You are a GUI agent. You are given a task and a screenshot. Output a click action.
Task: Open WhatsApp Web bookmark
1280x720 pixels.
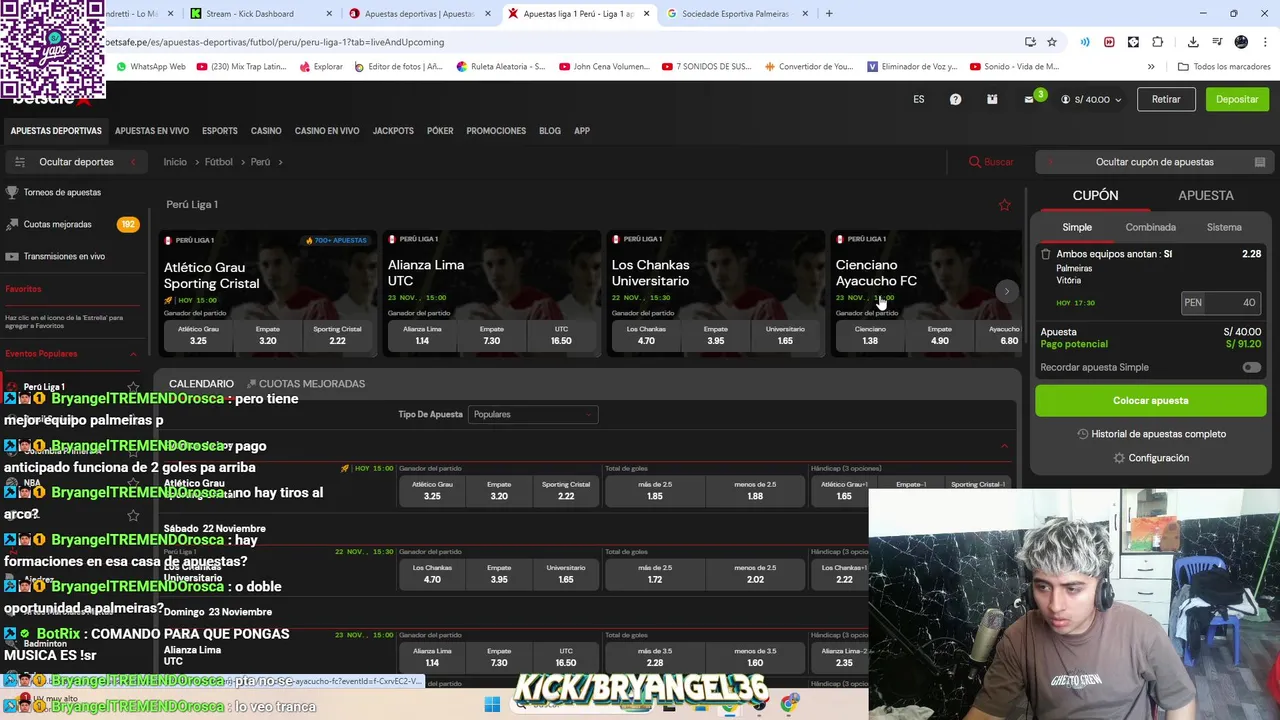click(x=151, y=67)
